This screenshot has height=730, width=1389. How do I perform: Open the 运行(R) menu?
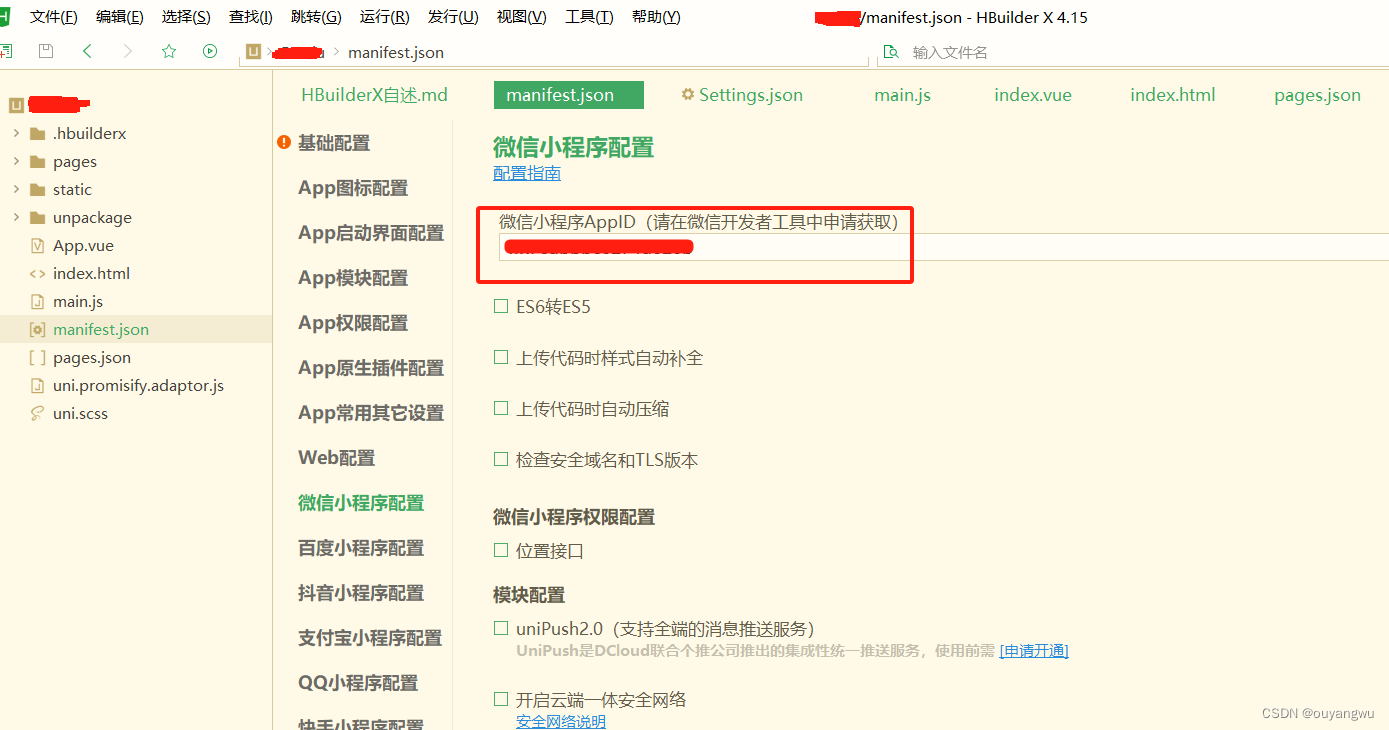[385, 17]
